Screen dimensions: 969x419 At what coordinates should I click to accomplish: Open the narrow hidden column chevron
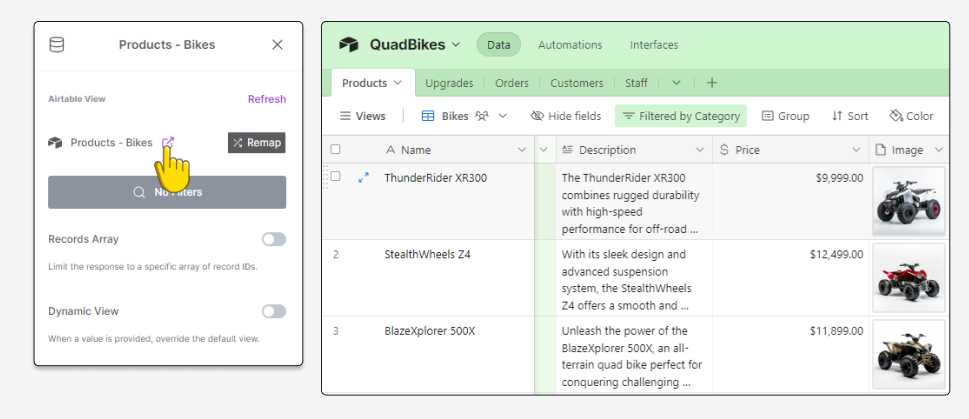(x=544, y=150)
